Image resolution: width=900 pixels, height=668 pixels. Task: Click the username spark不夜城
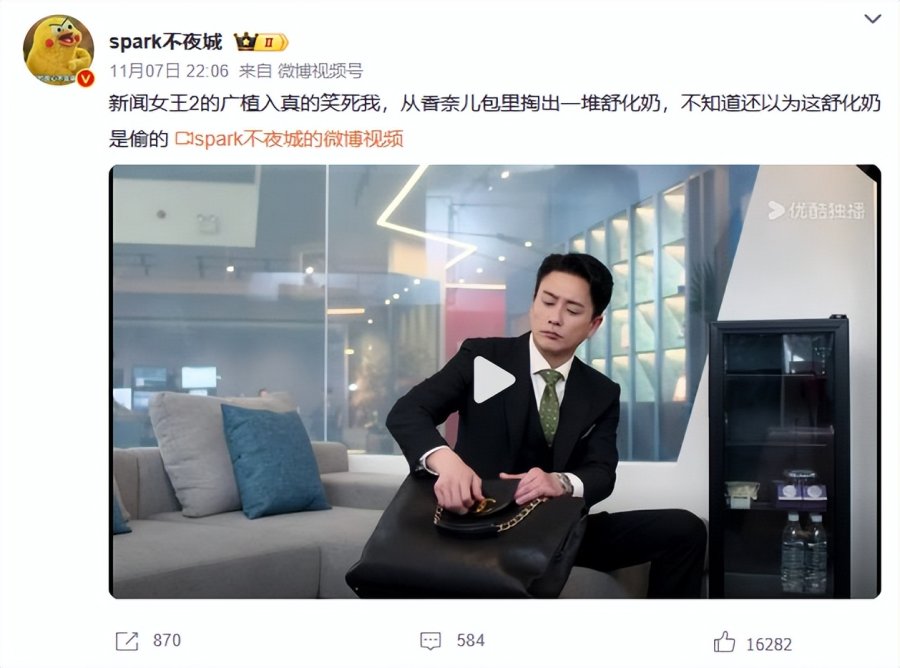click(x=165, y=41)
